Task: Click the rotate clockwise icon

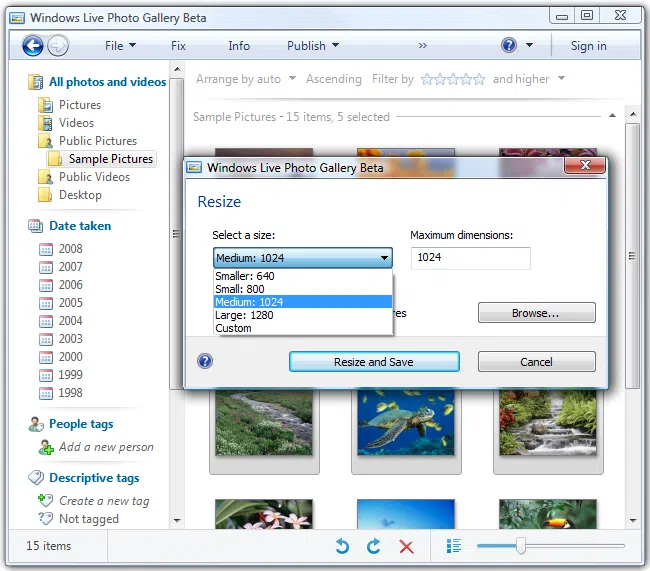Action: 374,546
